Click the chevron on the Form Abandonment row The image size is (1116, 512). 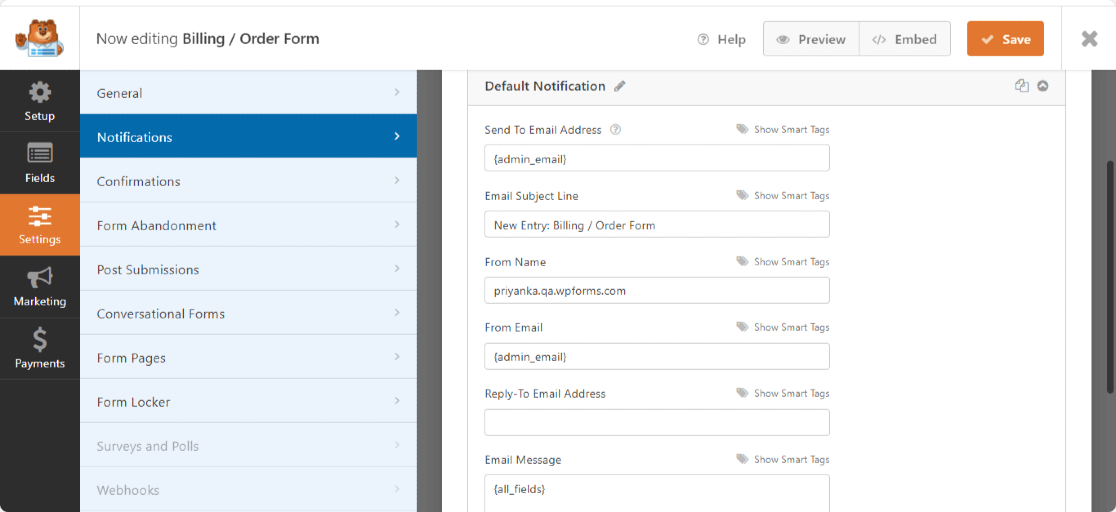point(397,225)
